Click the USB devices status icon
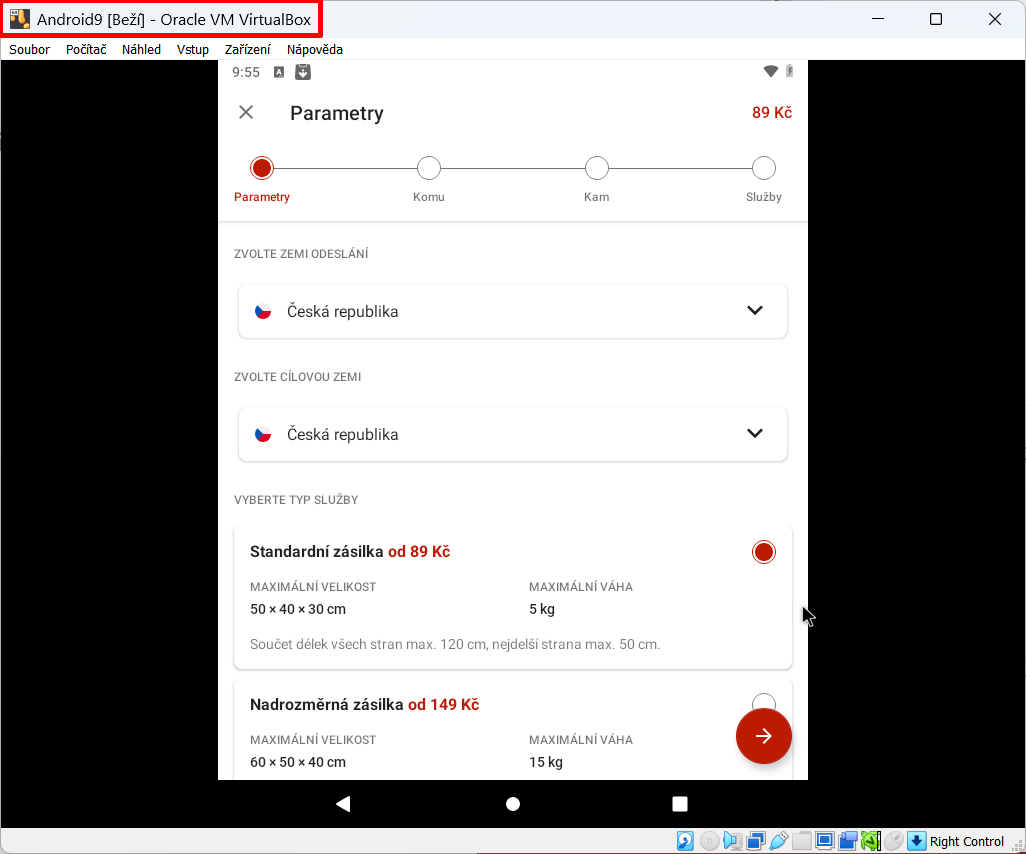1026x854 pixels. click(x=779, y=841)
